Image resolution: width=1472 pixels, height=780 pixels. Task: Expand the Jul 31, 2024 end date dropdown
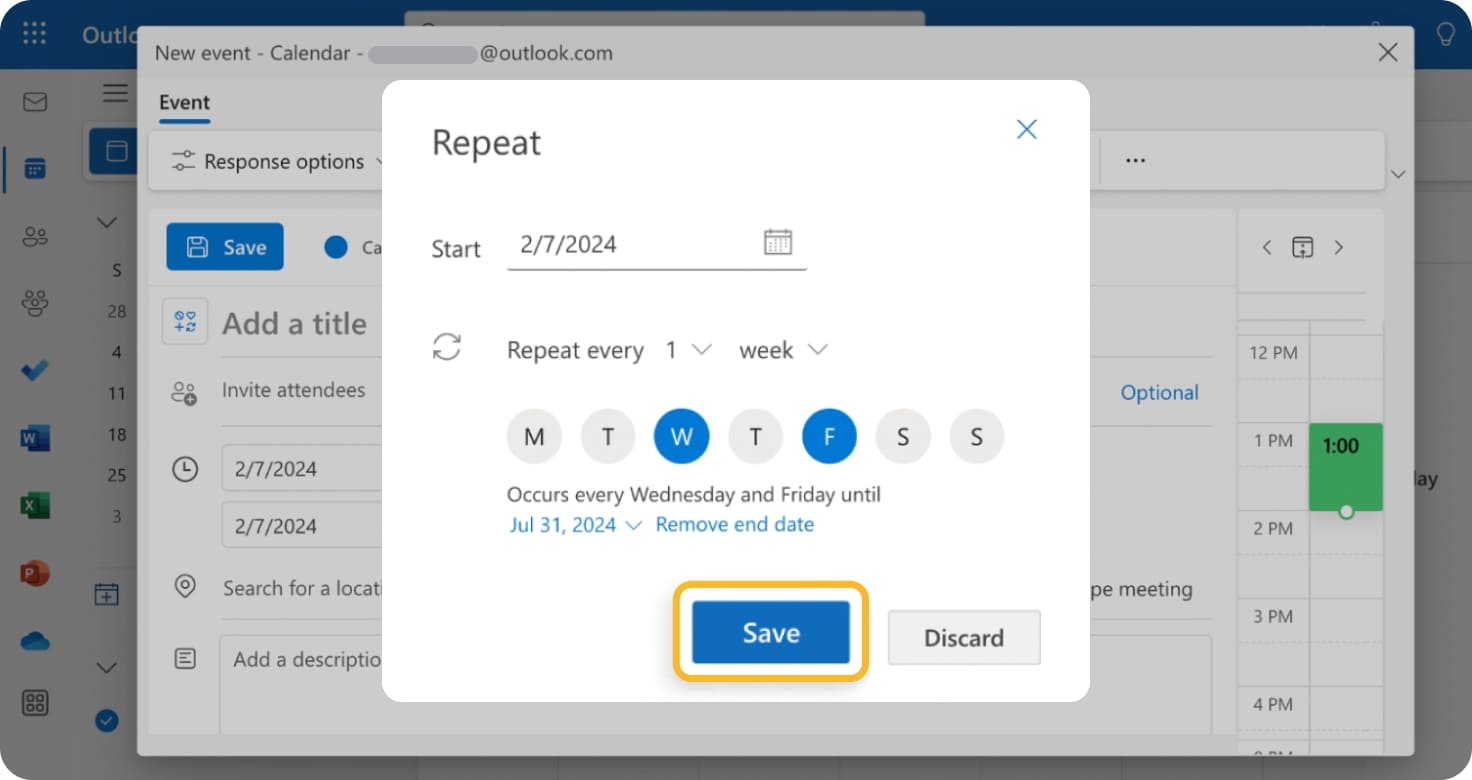[575, 525]
